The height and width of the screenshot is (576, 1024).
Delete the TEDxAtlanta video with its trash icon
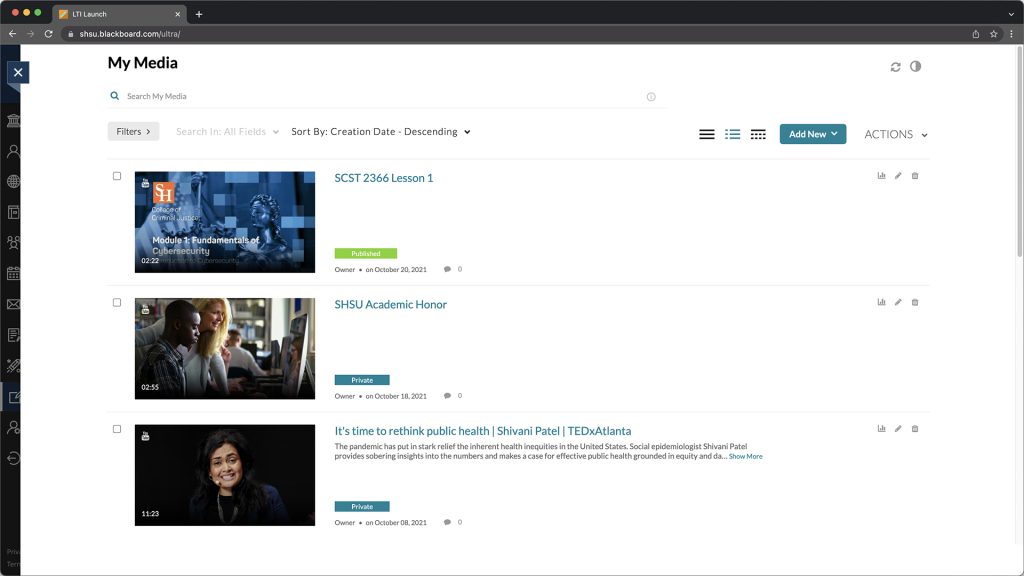(915, 429)
